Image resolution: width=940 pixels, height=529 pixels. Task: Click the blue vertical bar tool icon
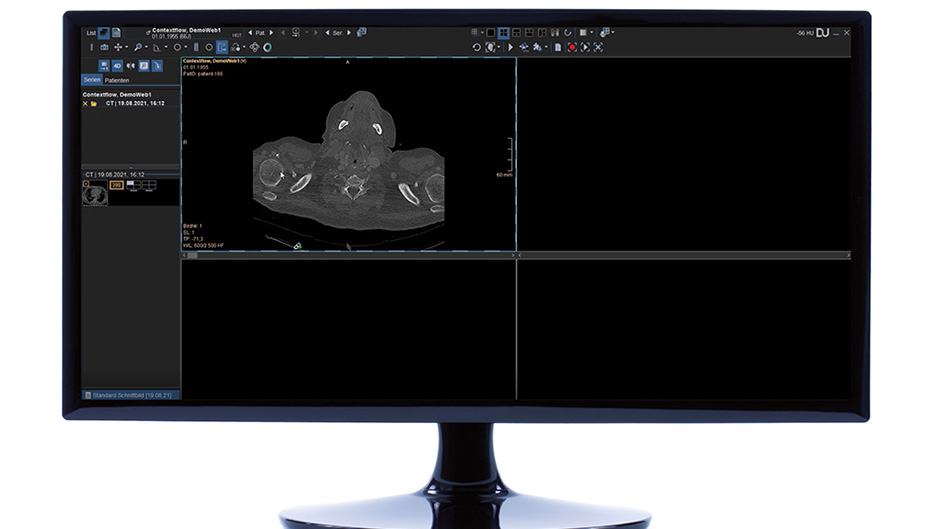(x=196, y=47)
